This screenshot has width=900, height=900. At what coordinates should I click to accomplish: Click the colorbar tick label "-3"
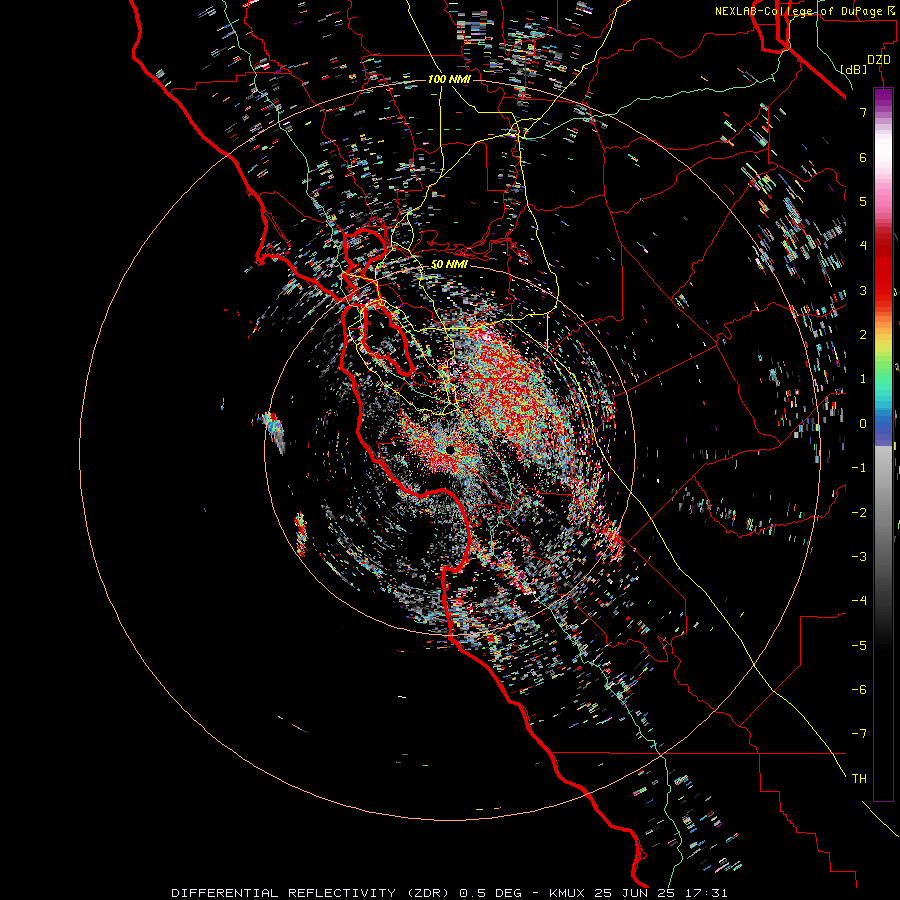point(859,556)
